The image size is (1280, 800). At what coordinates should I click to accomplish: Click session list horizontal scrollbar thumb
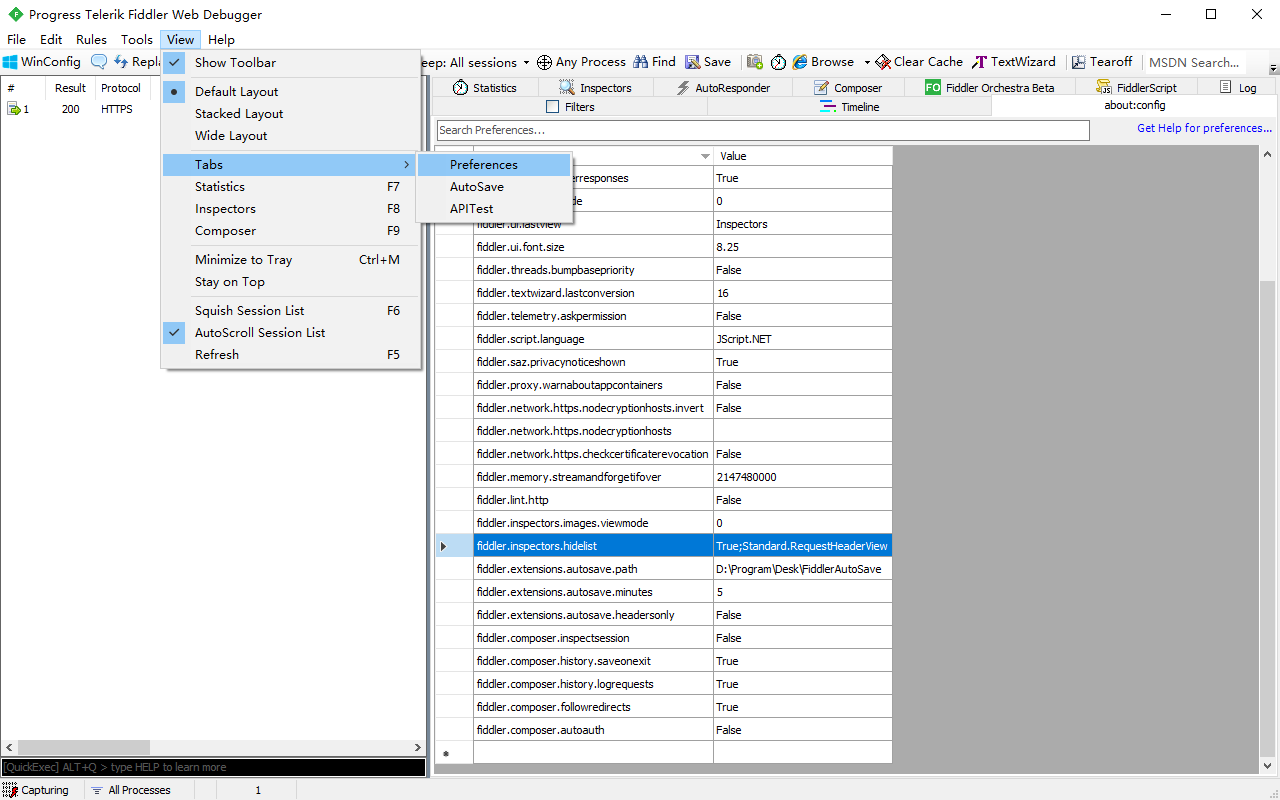84,748
